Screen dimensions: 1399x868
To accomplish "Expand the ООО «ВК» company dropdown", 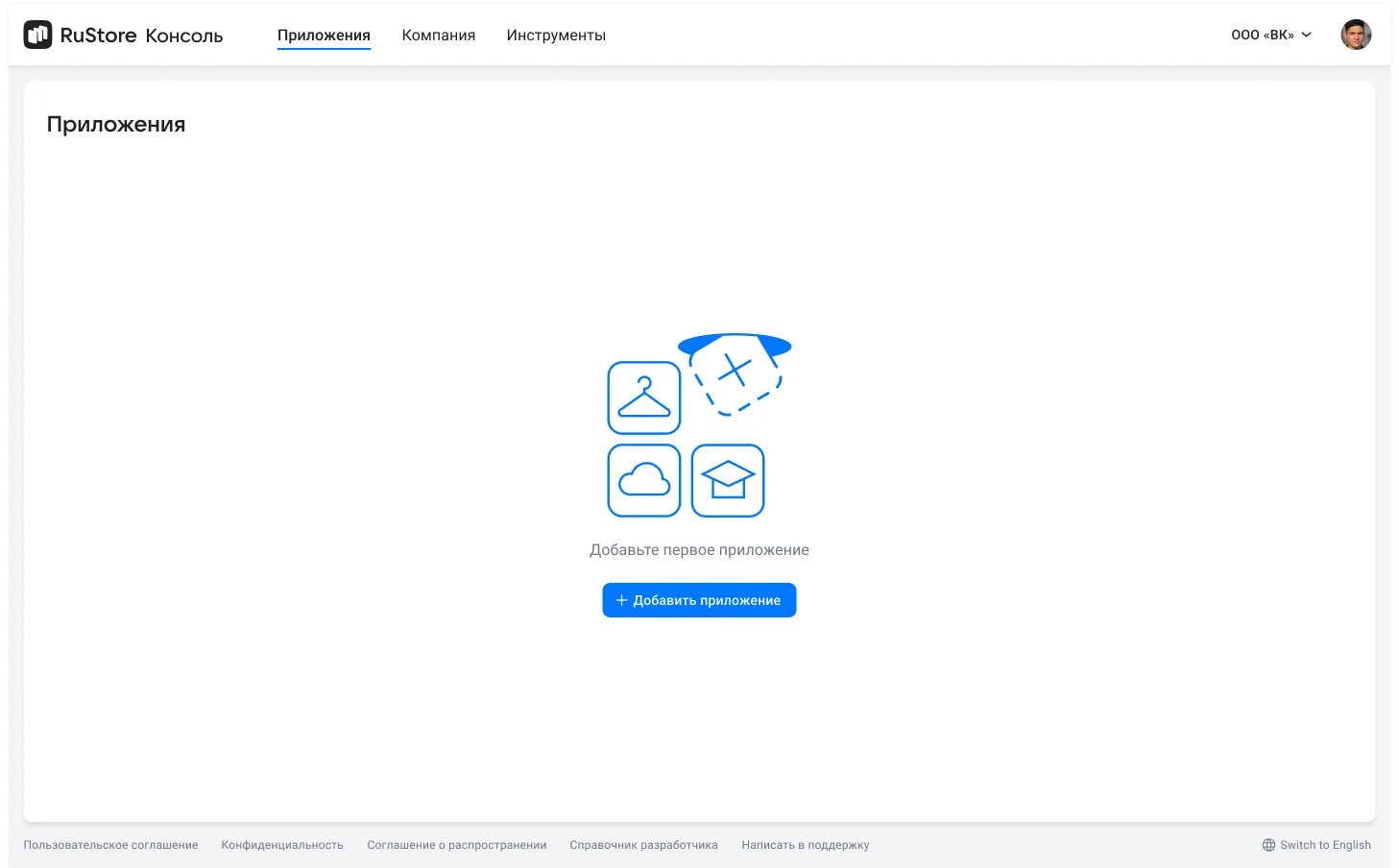I will 1262,36.
